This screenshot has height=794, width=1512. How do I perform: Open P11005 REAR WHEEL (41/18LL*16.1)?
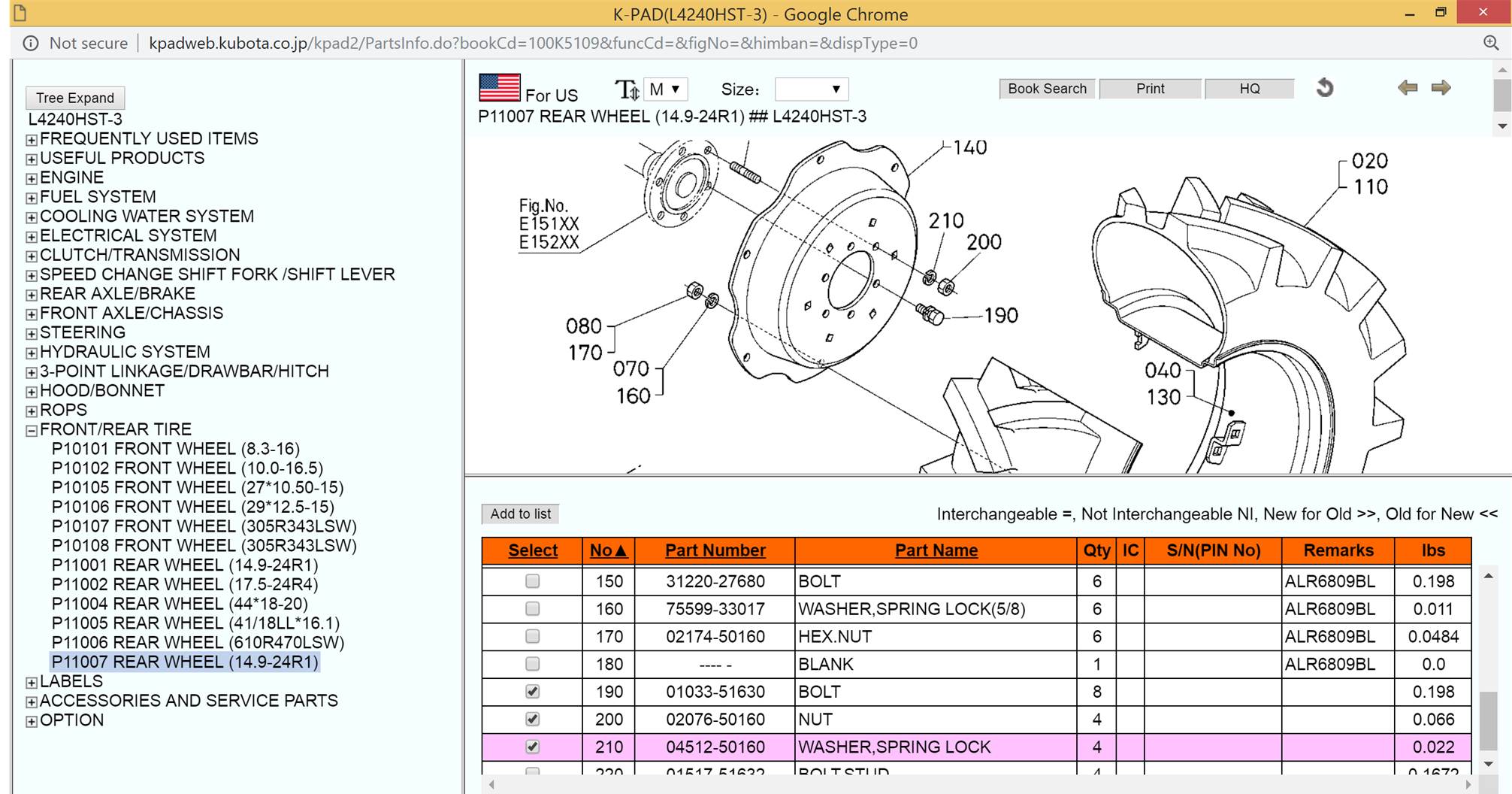pyautogui.click(x=195, y=623)
